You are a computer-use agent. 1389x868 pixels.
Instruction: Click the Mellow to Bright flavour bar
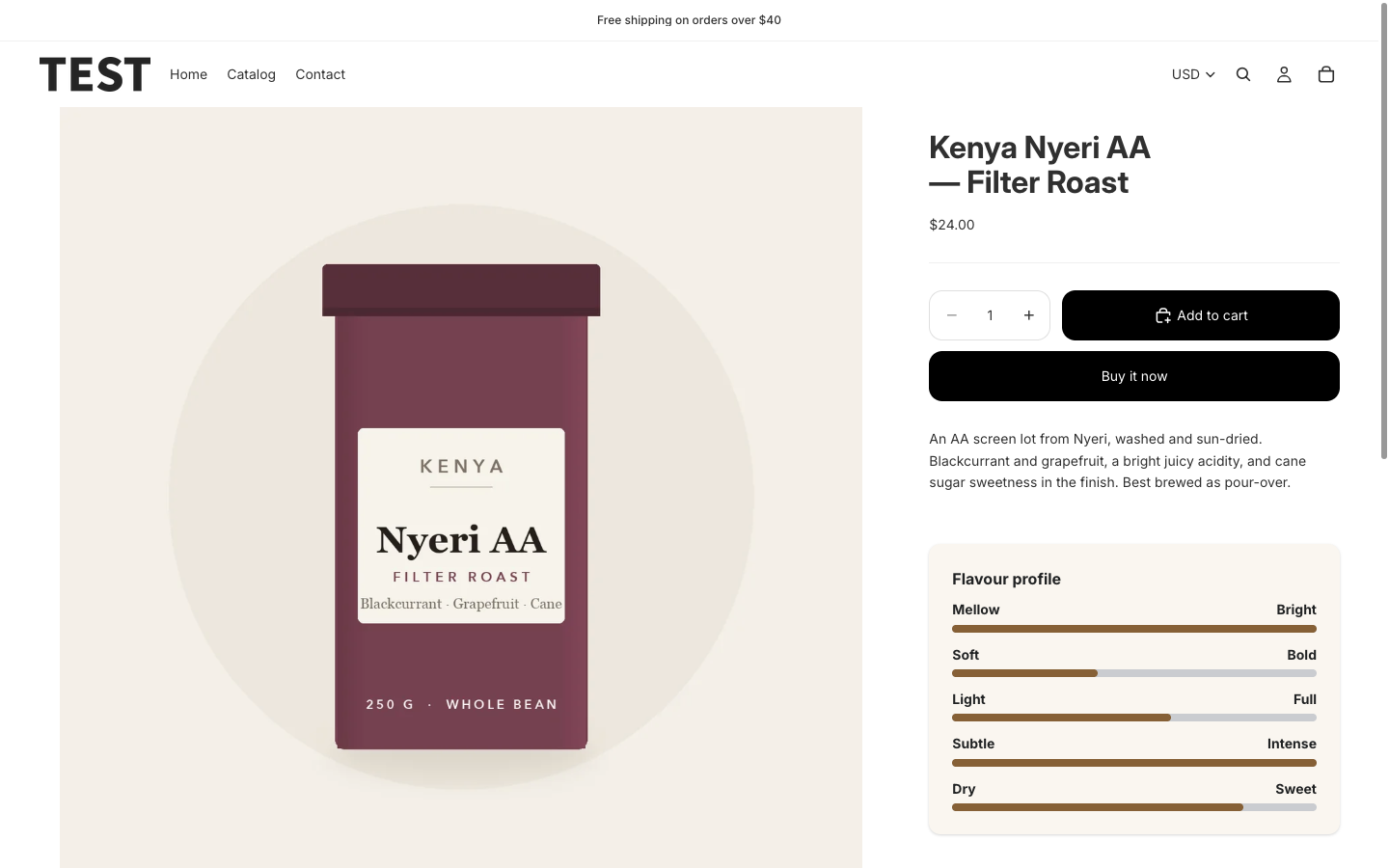pyautogui.click(x=1134, y=629)
